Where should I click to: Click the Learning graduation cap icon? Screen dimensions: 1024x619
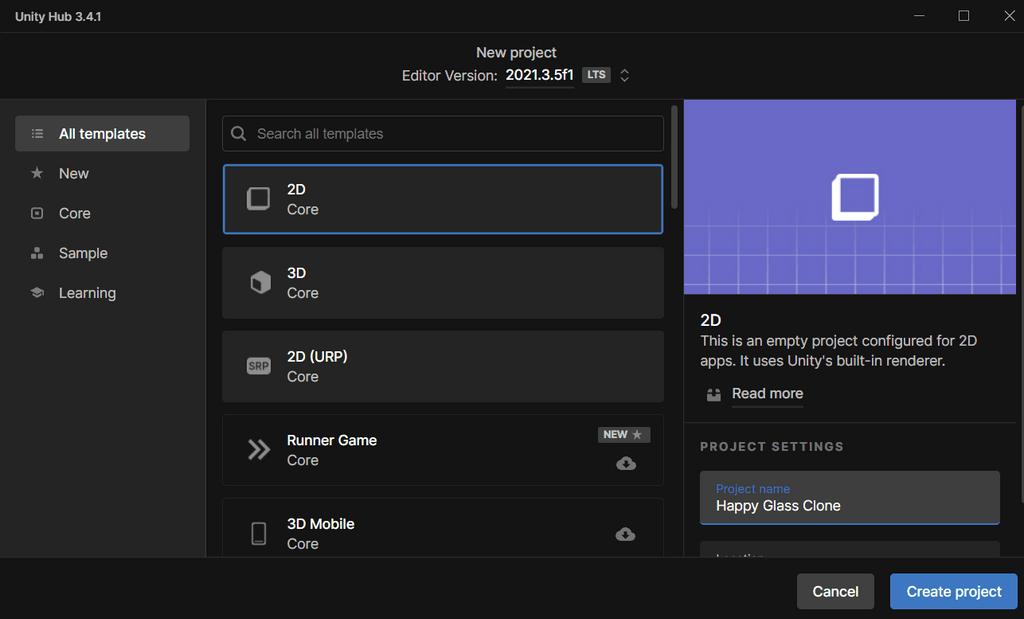coord(37,293)
